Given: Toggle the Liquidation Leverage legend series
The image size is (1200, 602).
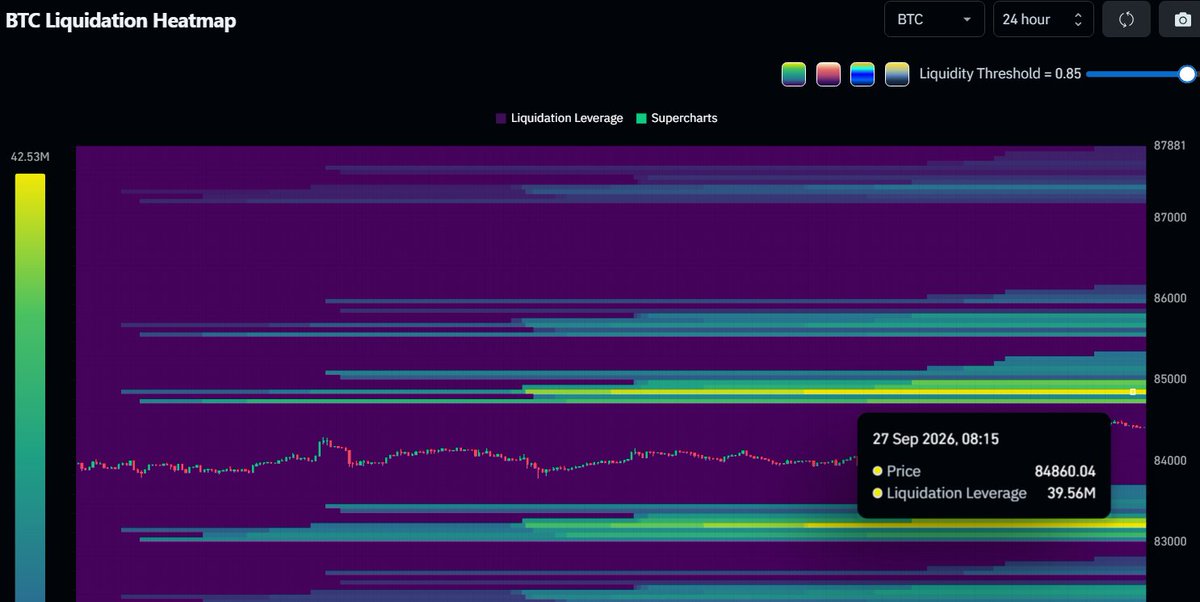Looking at the screenshot, I should tap(559, 118).
